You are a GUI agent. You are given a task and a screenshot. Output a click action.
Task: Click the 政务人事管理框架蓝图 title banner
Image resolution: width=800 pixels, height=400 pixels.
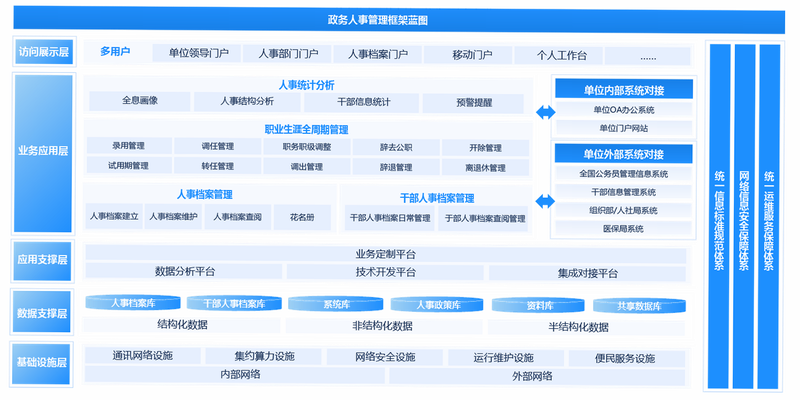[399, 20]
